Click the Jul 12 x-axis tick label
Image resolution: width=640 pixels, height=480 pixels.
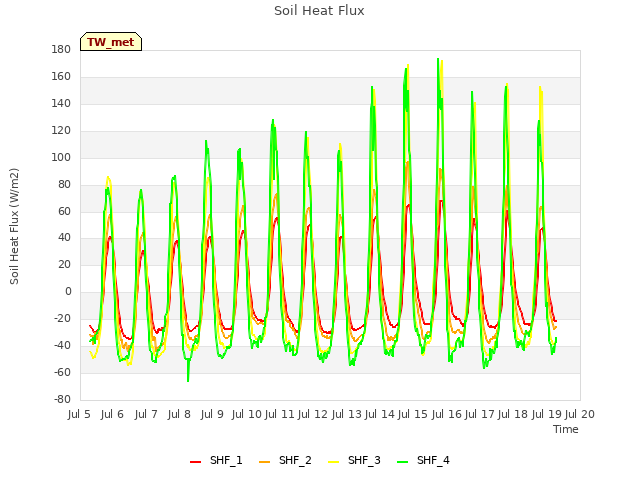[x=313, y=414]
